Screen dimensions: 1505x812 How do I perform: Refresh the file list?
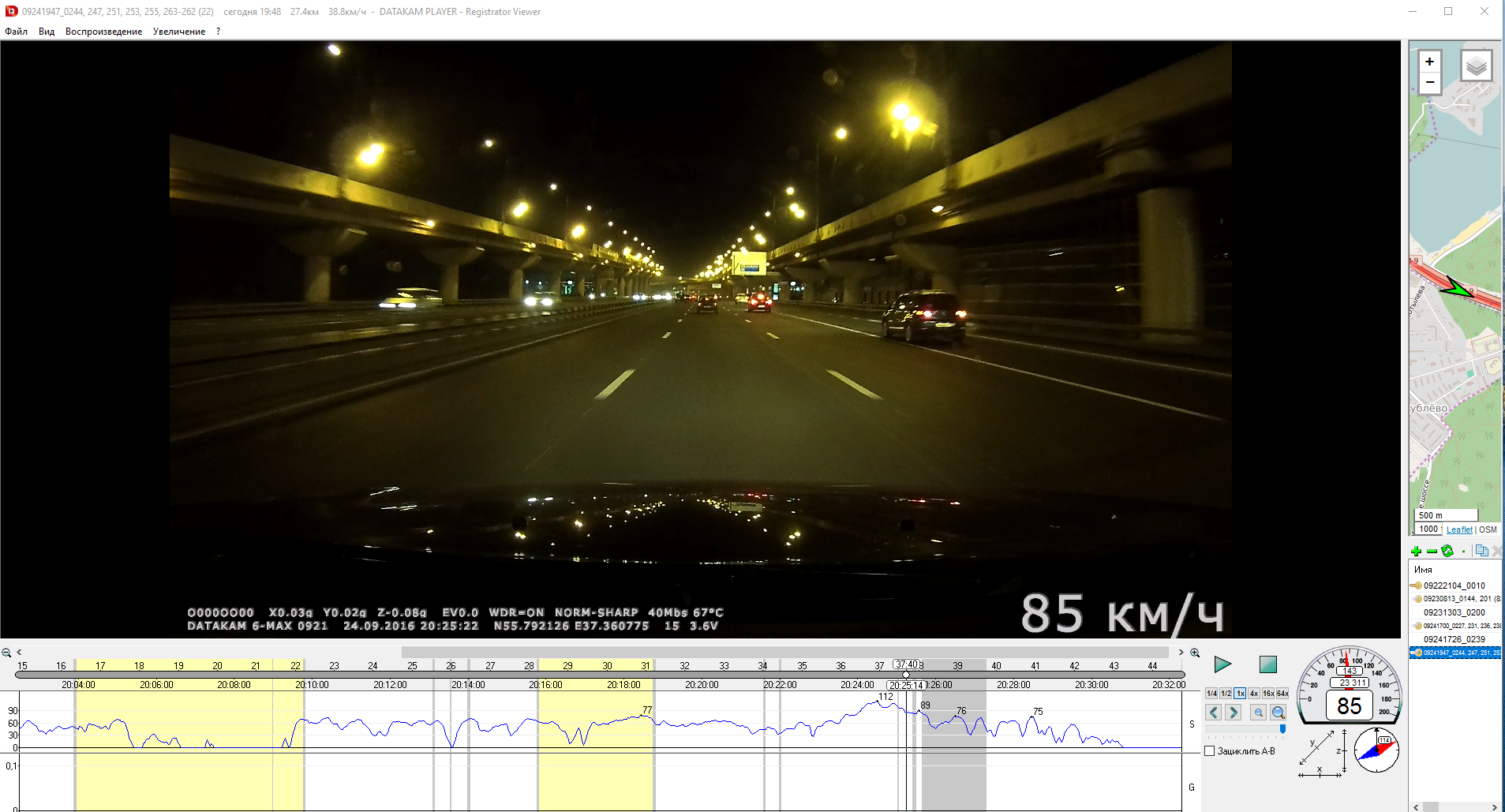[1447, 551]
